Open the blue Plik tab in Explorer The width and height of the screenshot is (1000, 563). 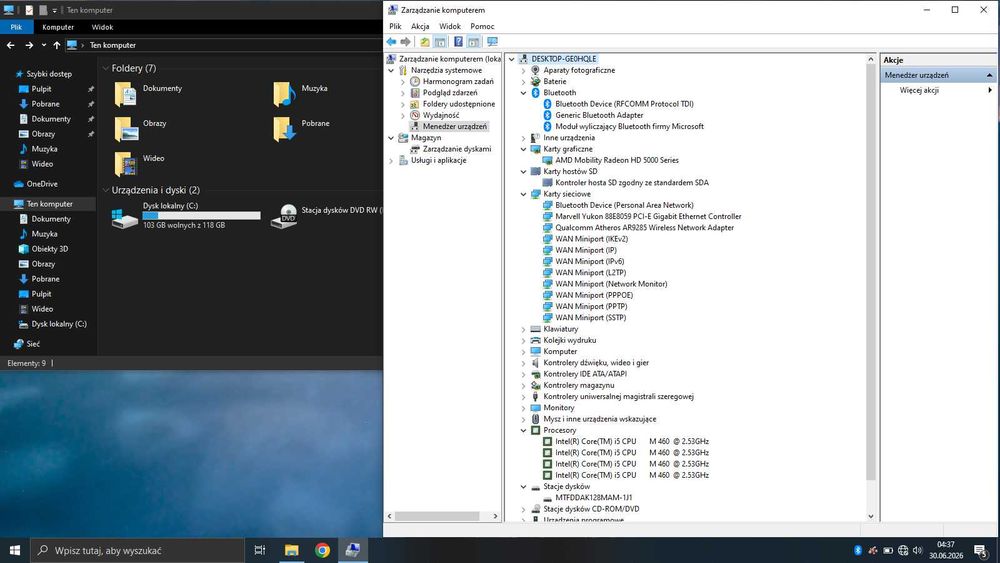(16, 27)
